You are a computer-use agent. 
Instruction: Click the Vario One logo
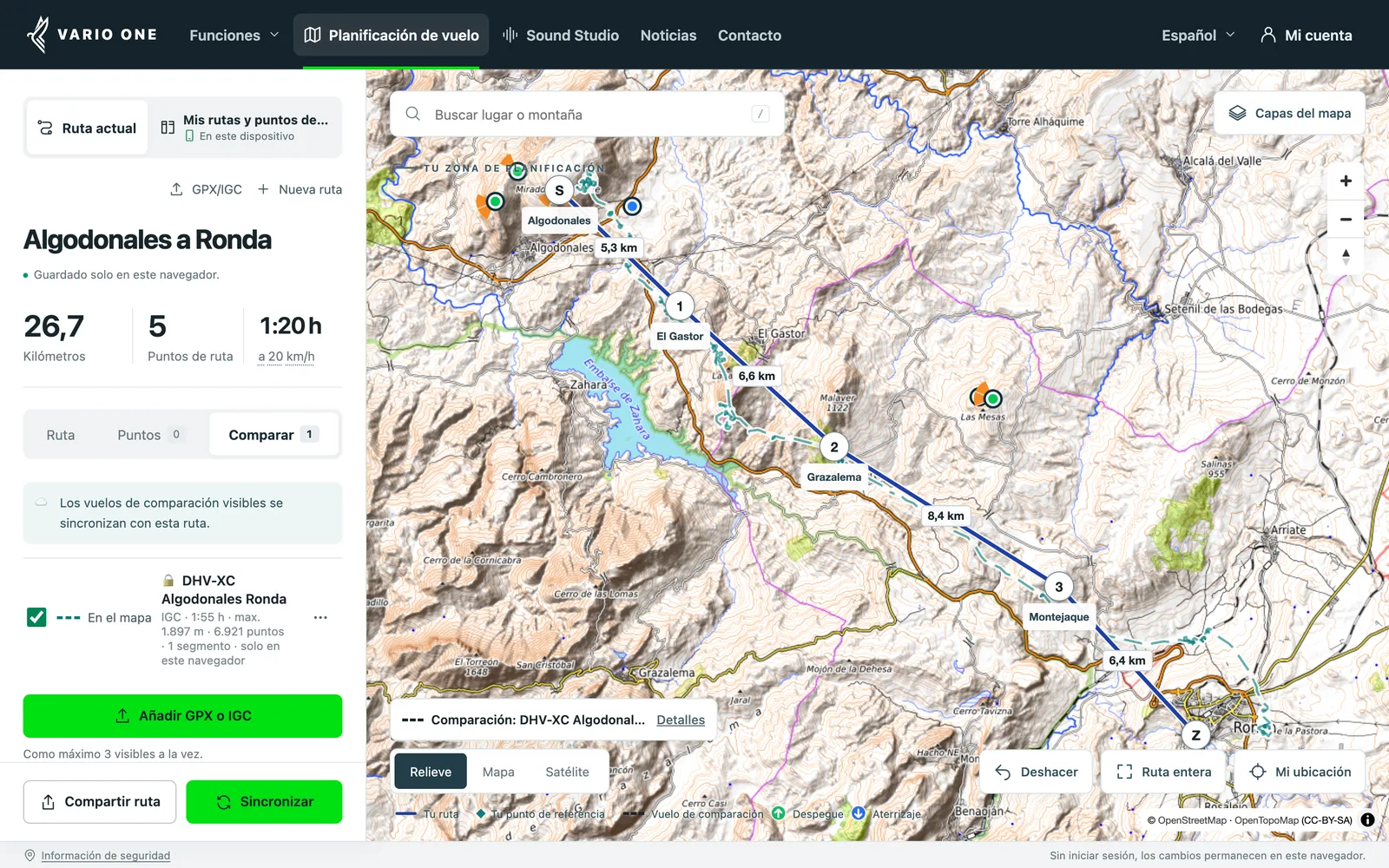[91, 35]
